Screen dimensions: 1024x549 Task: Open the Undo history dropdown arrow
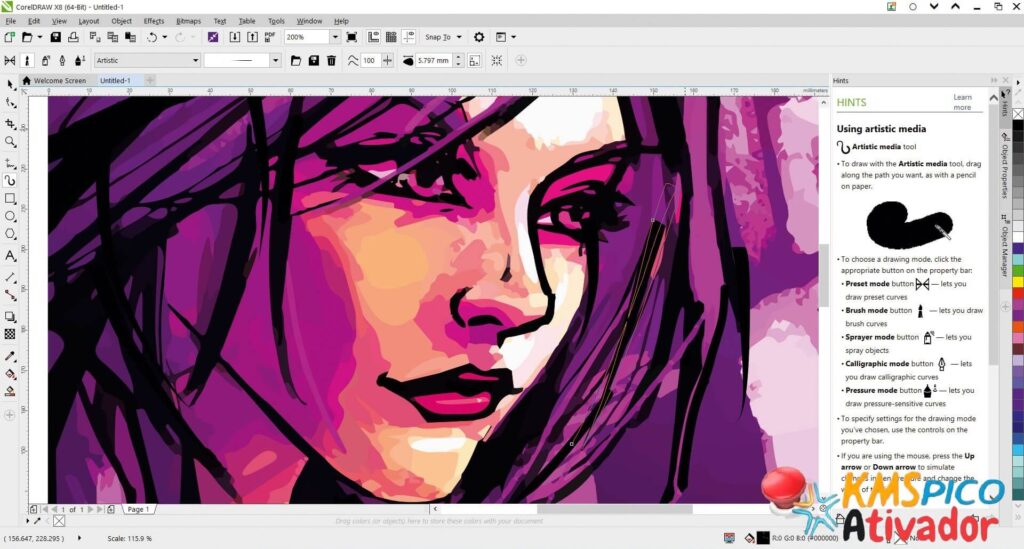pos(164,37)
